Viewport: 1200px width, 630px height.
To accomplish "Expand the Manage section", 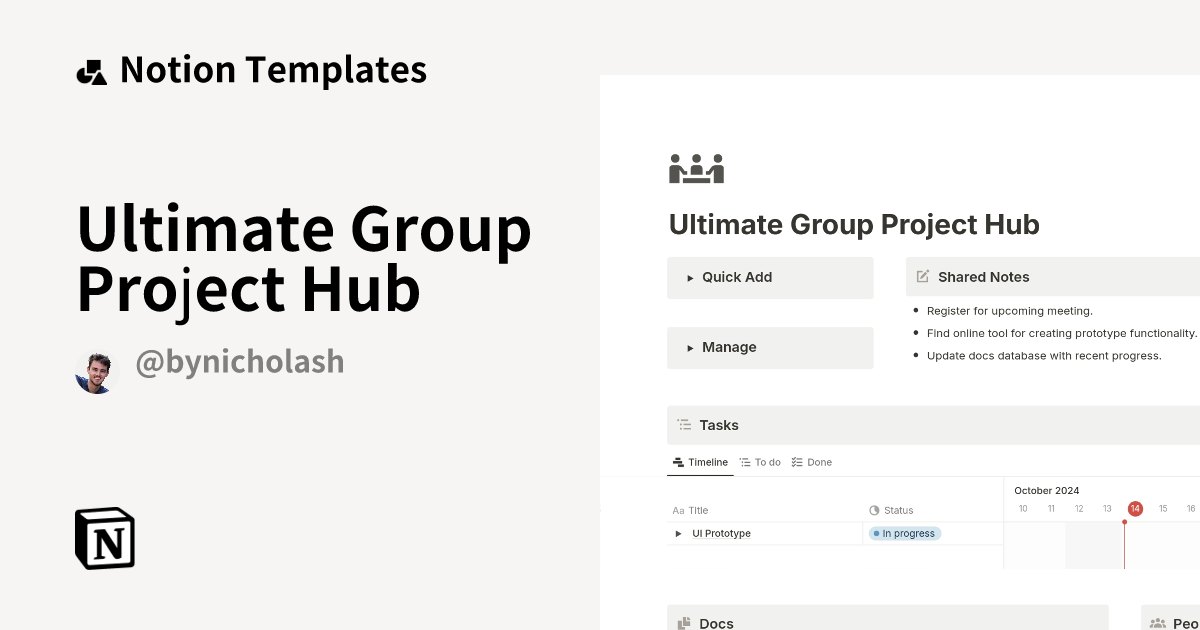I will point(690,347).
